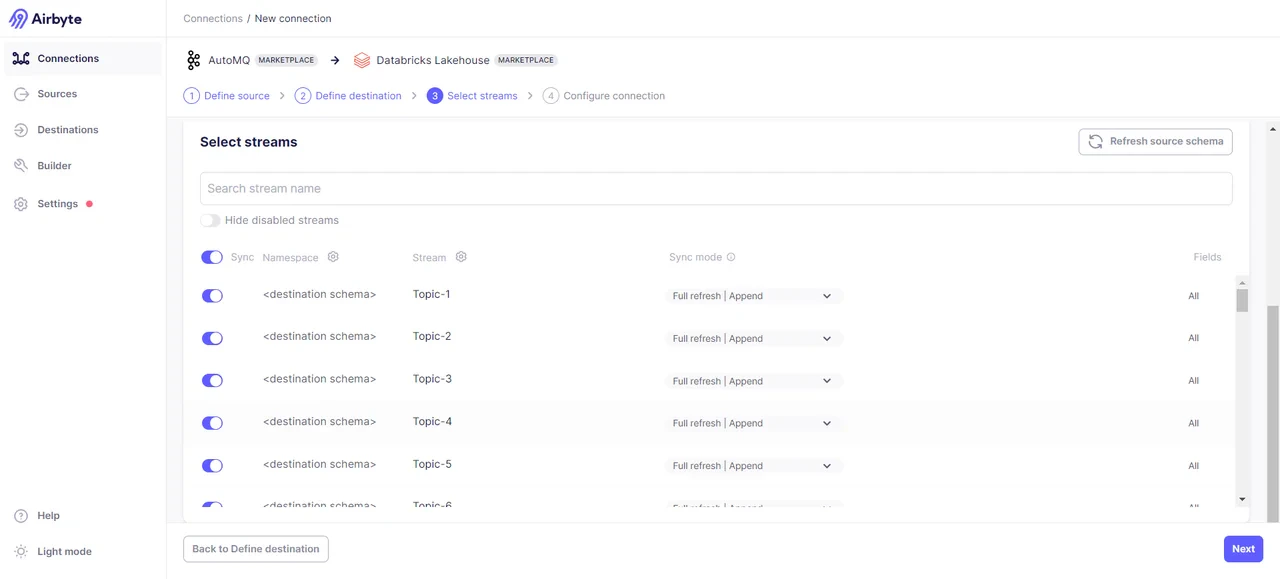Enable Hide disabled streams
Viewport: 1280px width, 579px height.
coord(210,220)
